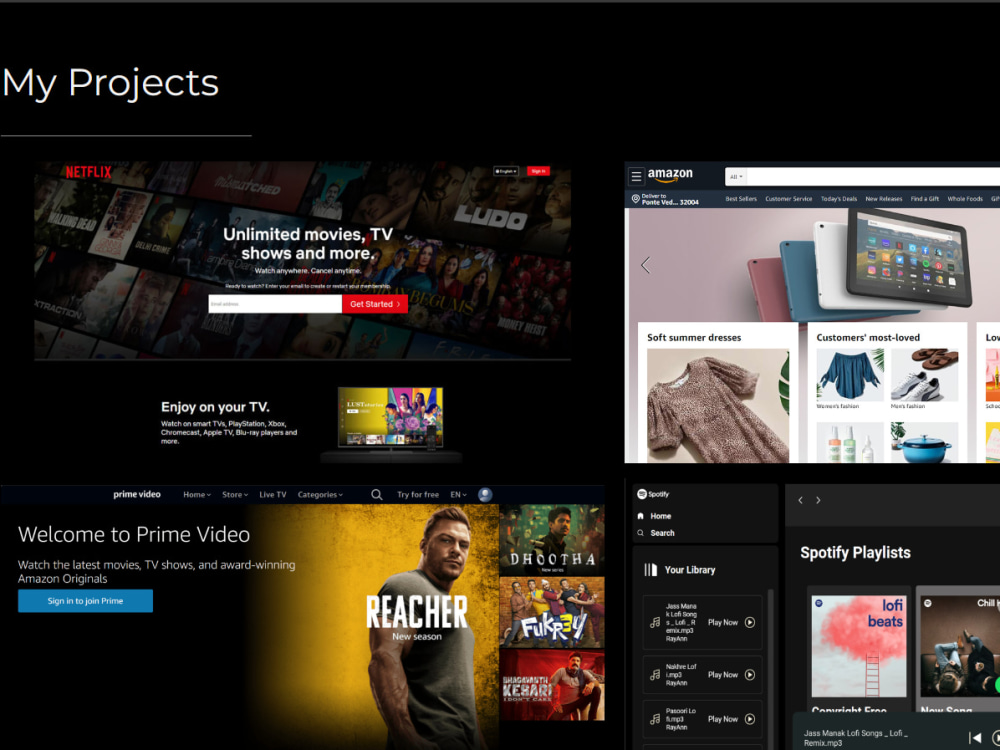The height and width of the screenshot is (750, 1000).
Task: Navigate forward with Spotify right chevron
Action: tap(818, 501)
